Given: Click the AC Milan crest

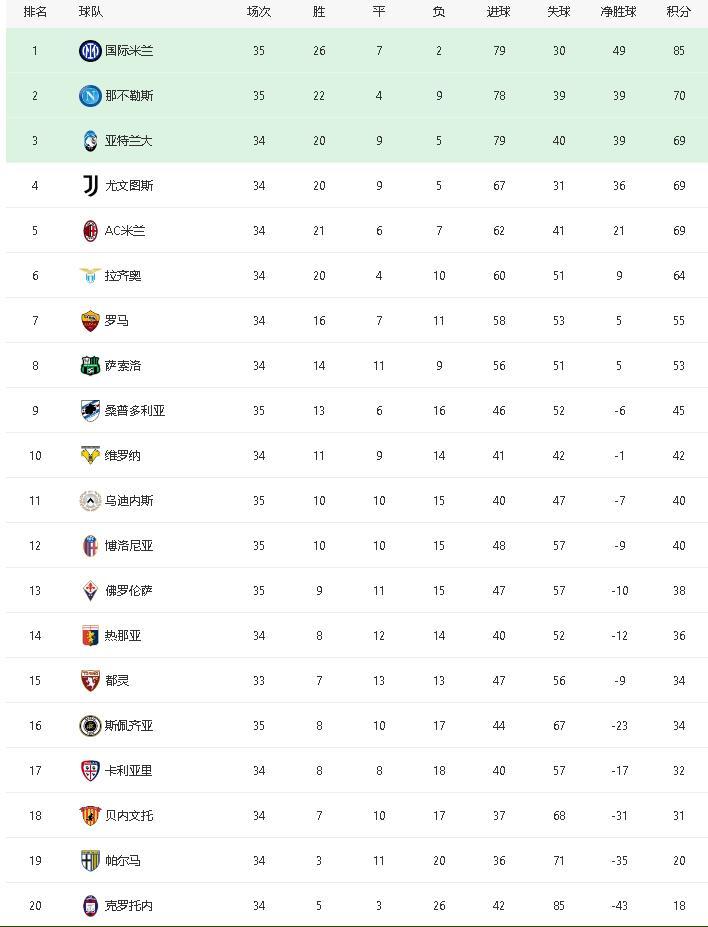Looking at the screenshot, I should [90, 231].
